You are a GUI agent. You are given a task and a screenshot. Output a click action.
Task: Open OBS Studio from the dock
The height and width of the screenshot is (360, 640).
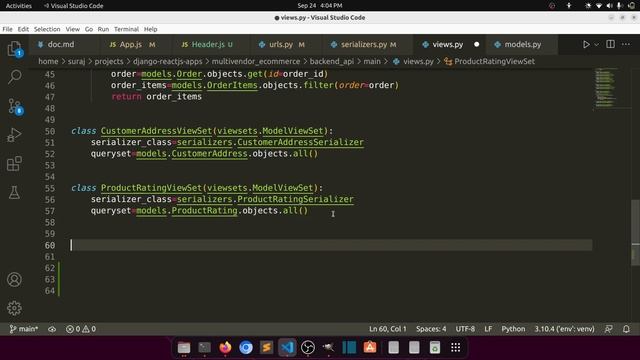(308, 347)
